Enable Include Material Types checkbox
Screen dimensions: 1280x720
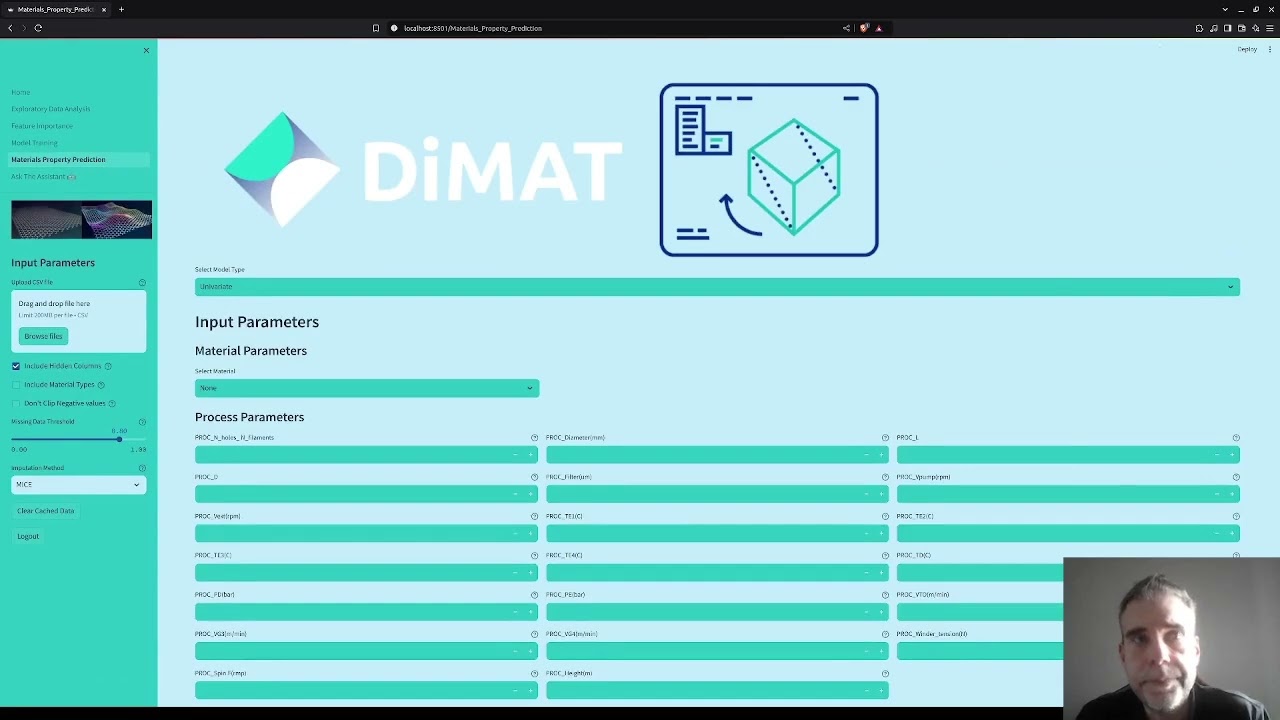[16, 385]
